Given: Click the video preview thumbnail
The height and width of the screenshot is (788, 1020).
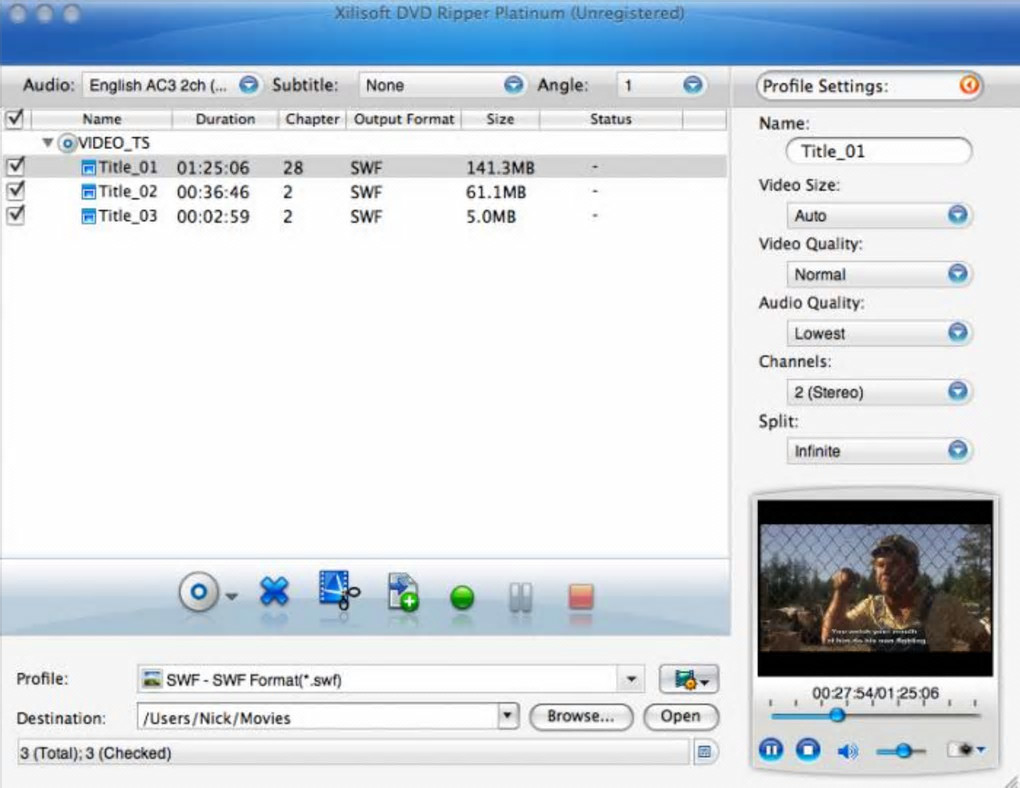Looking at the screenshot, I should [875, 588].
